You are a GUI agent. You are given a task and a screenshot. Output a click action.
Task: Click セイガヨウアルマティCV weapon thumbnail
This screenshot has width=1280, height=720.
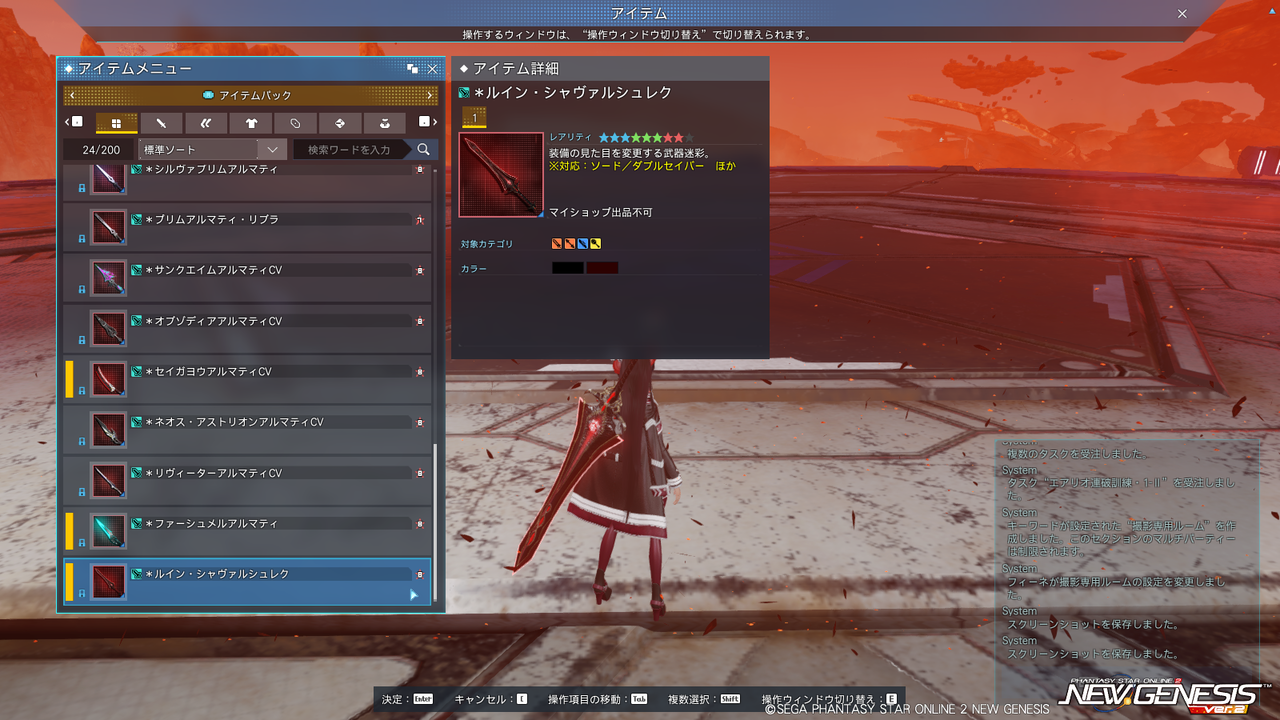tap(108, 379)
